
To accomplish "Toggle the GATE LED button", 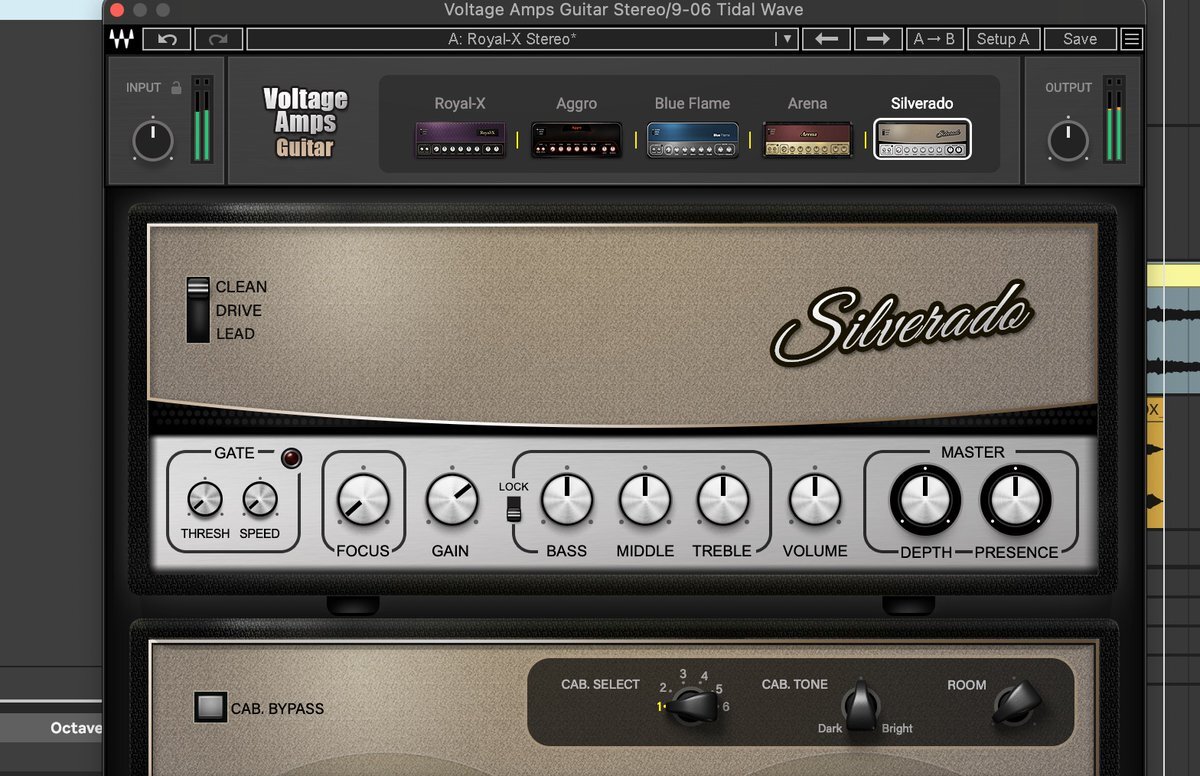I will tap(291, 459).
